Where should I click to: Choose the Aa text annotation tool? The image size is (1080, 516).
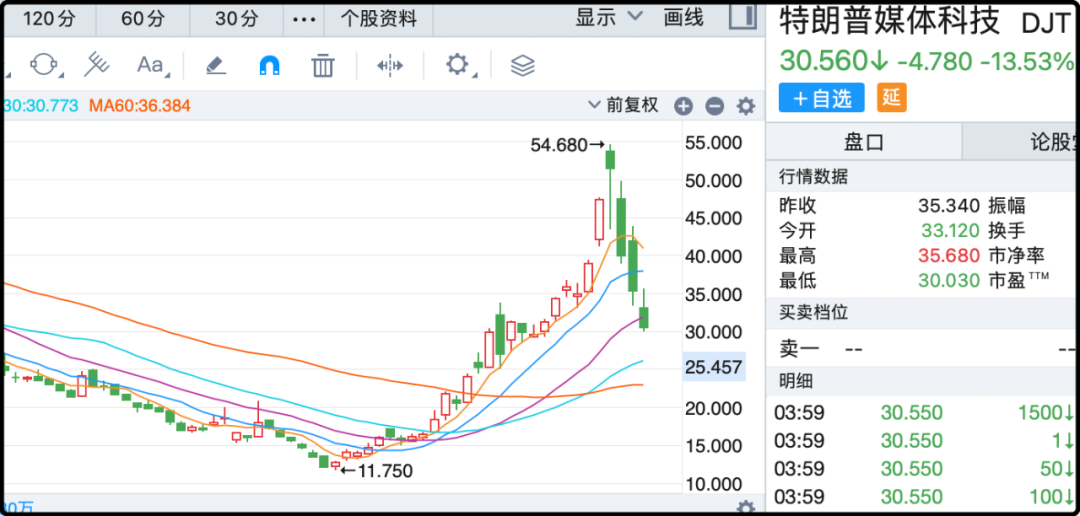point(151,65)
